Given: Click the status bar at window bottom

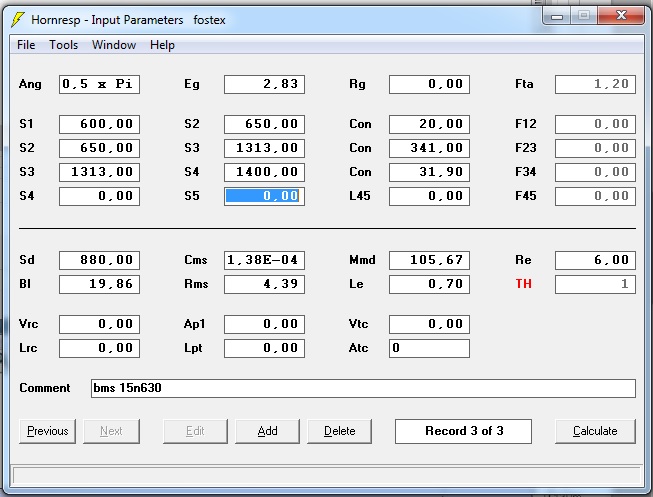Looking at the screenshot, I should (326, 475).
